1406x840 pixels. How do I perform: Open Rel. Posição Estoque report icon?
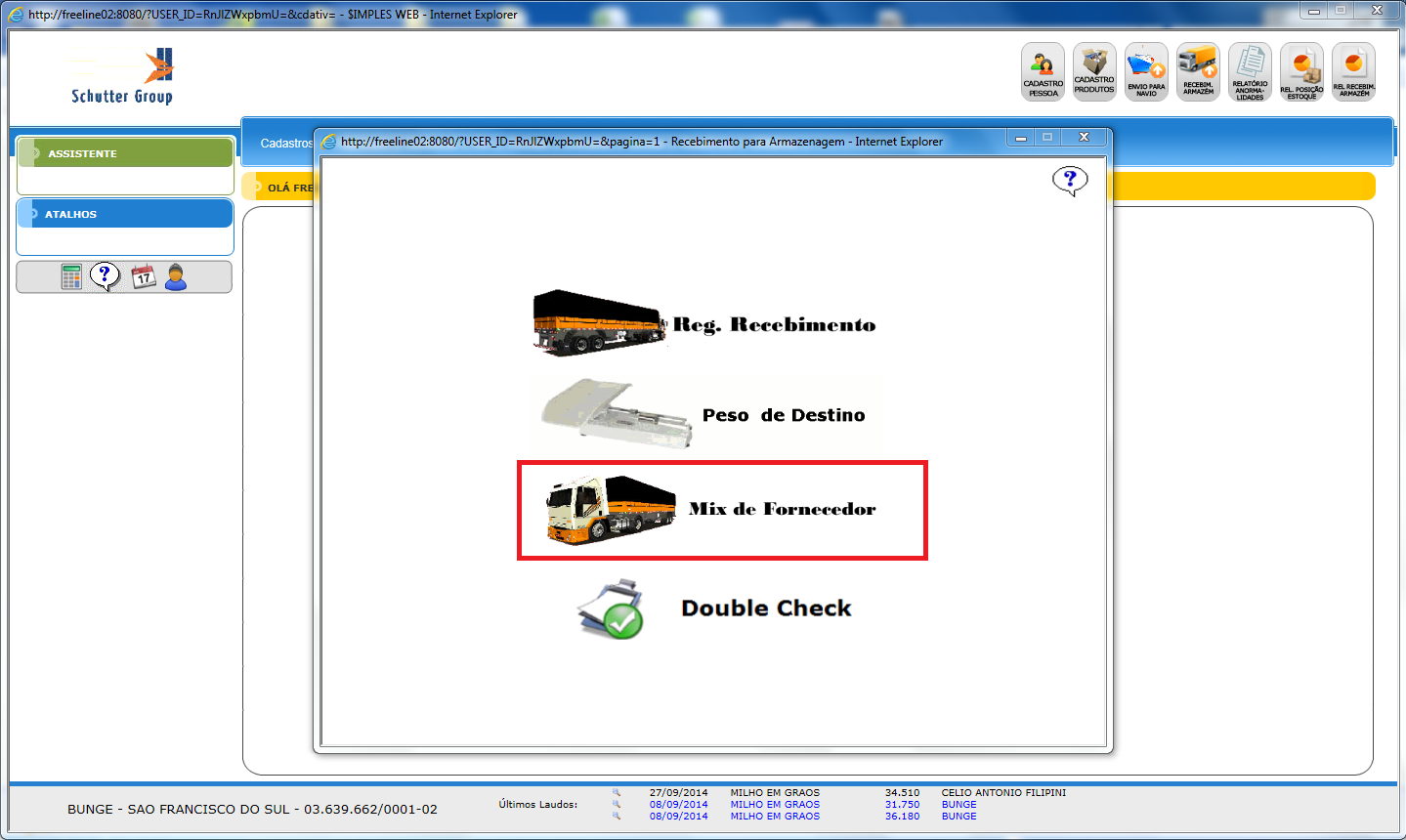[x=1301, y=71]
